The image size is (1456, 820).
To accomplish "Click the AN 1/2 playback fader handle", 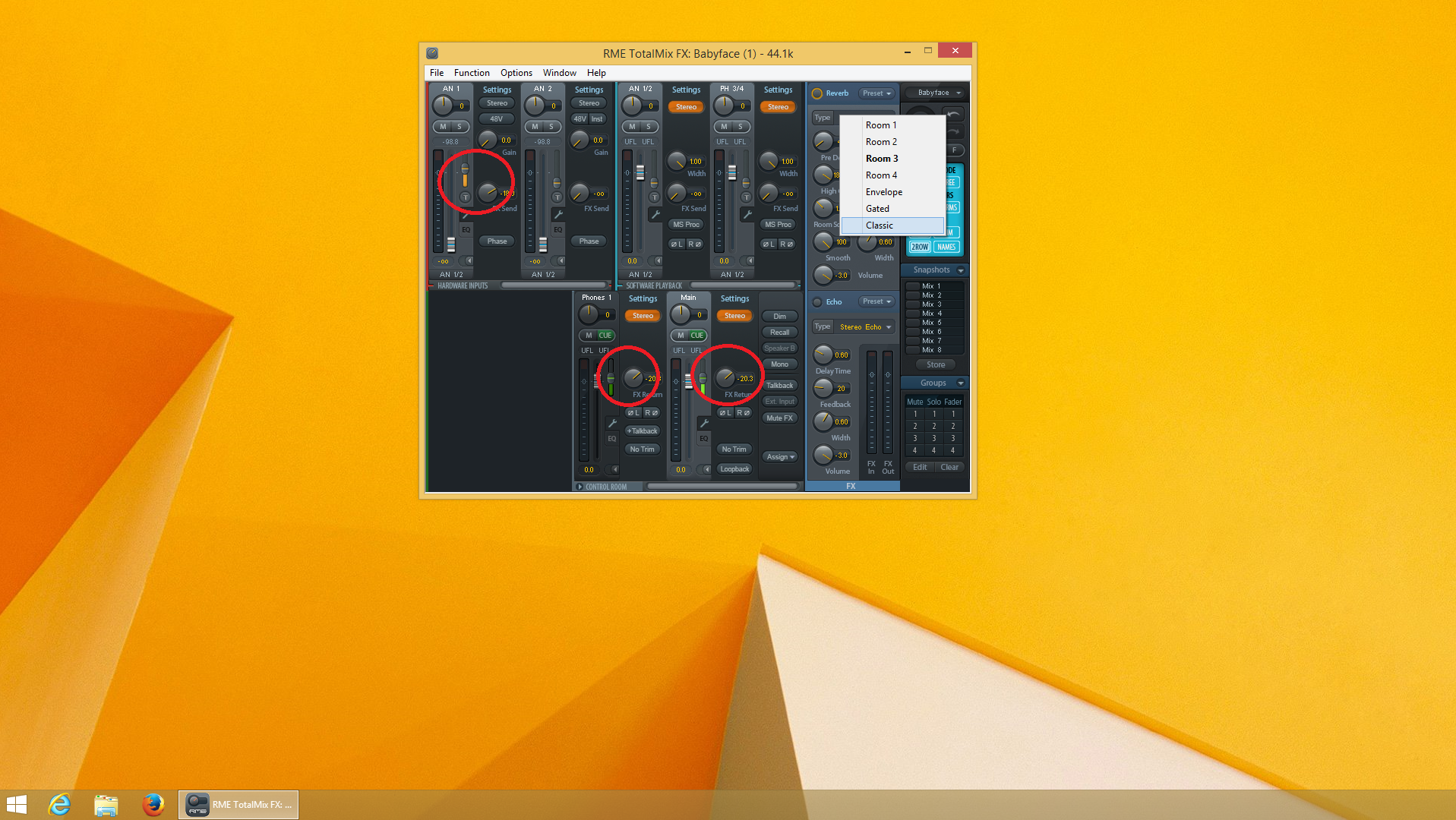I will coord(640,173).
